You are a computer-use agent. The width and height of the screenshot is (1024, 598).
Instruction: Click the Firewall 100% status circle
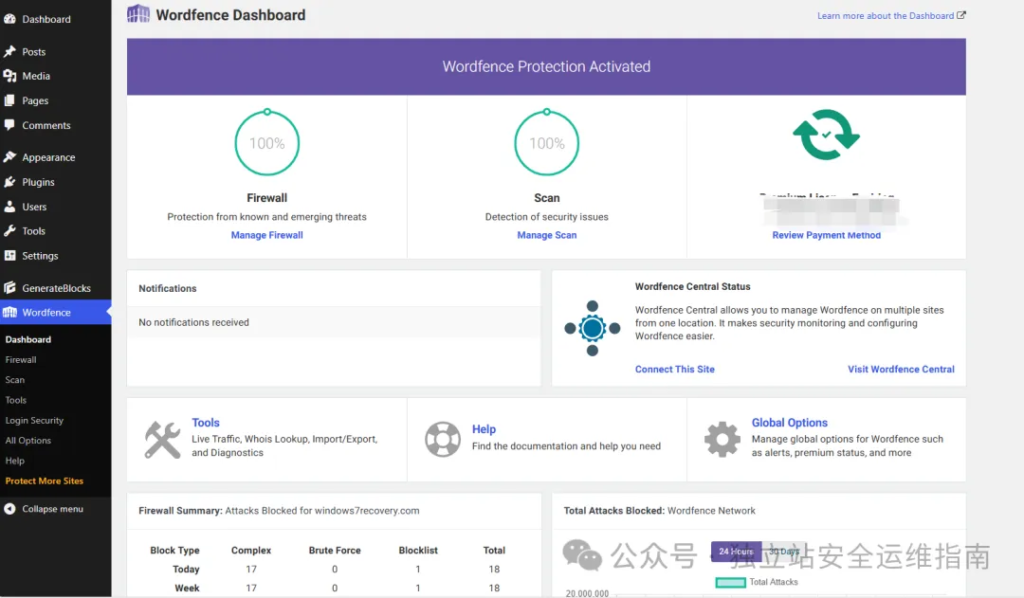(267, 143)
